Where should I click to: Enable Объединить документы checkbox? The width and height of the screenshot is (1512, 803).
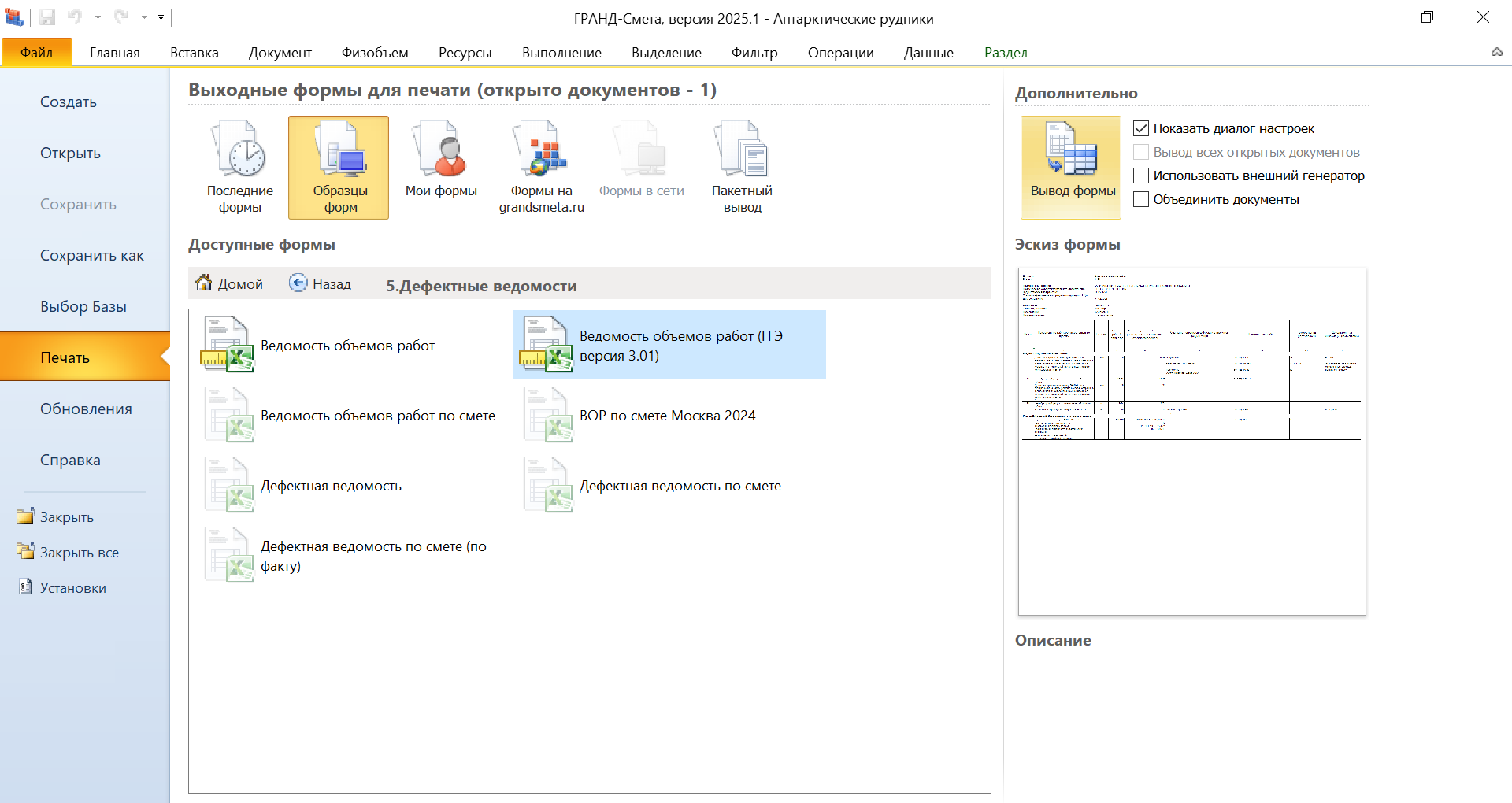point(1141,199)
